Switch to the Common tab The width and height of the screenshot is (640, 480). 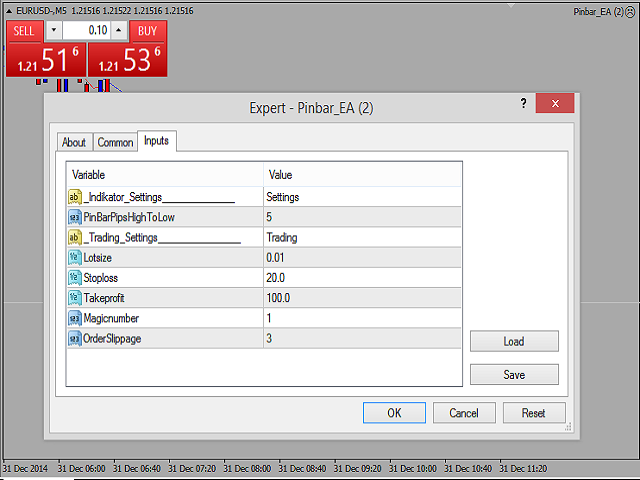point(115,142)
